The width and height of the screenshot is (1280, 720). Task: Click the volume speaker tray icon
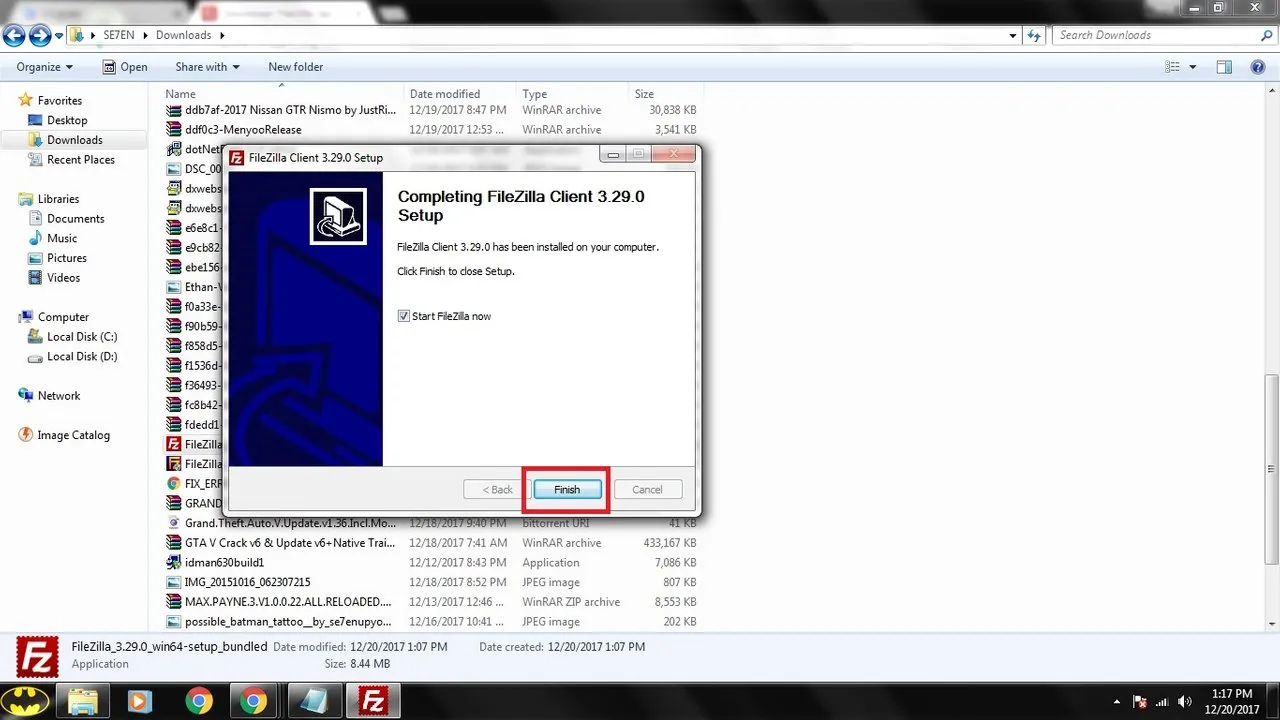coord(1185,701)
